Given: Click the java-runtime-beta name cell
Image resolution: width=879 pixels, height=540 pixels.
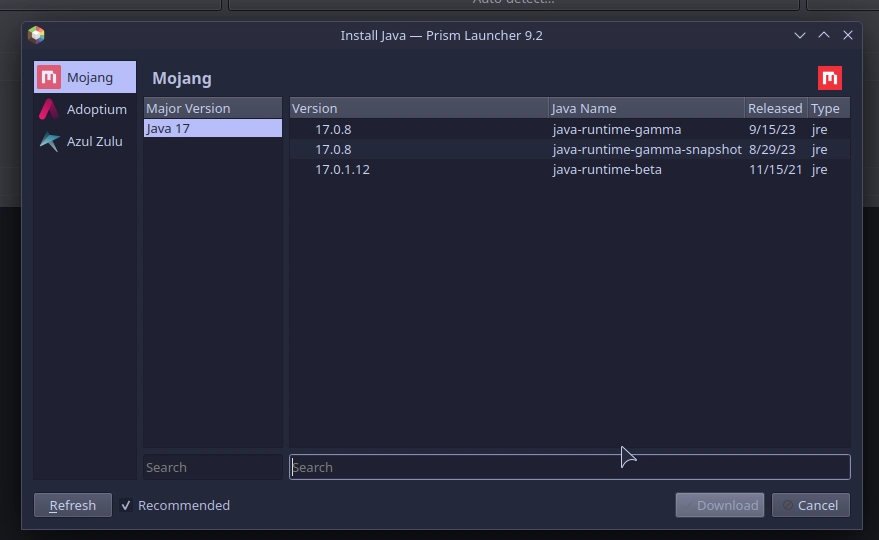Looking at the screenshot, I should (x=607, y=169).
